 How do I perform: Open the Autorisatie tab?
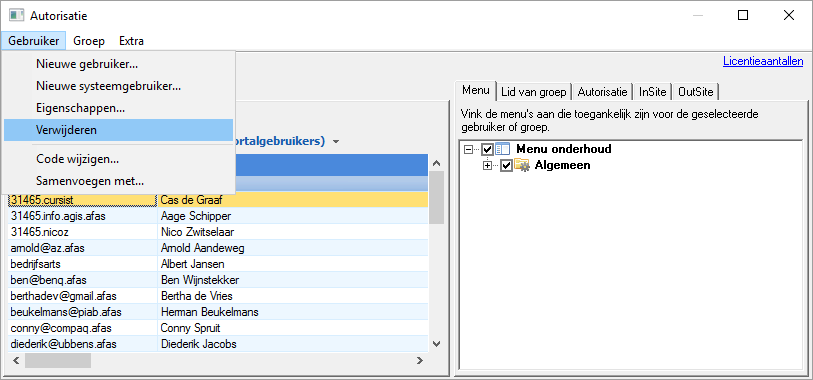click(603, 92)
